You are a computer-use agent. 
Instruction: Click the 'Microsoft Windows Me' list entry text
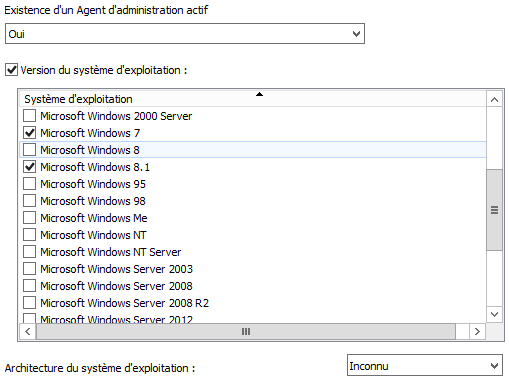(94, 218)
